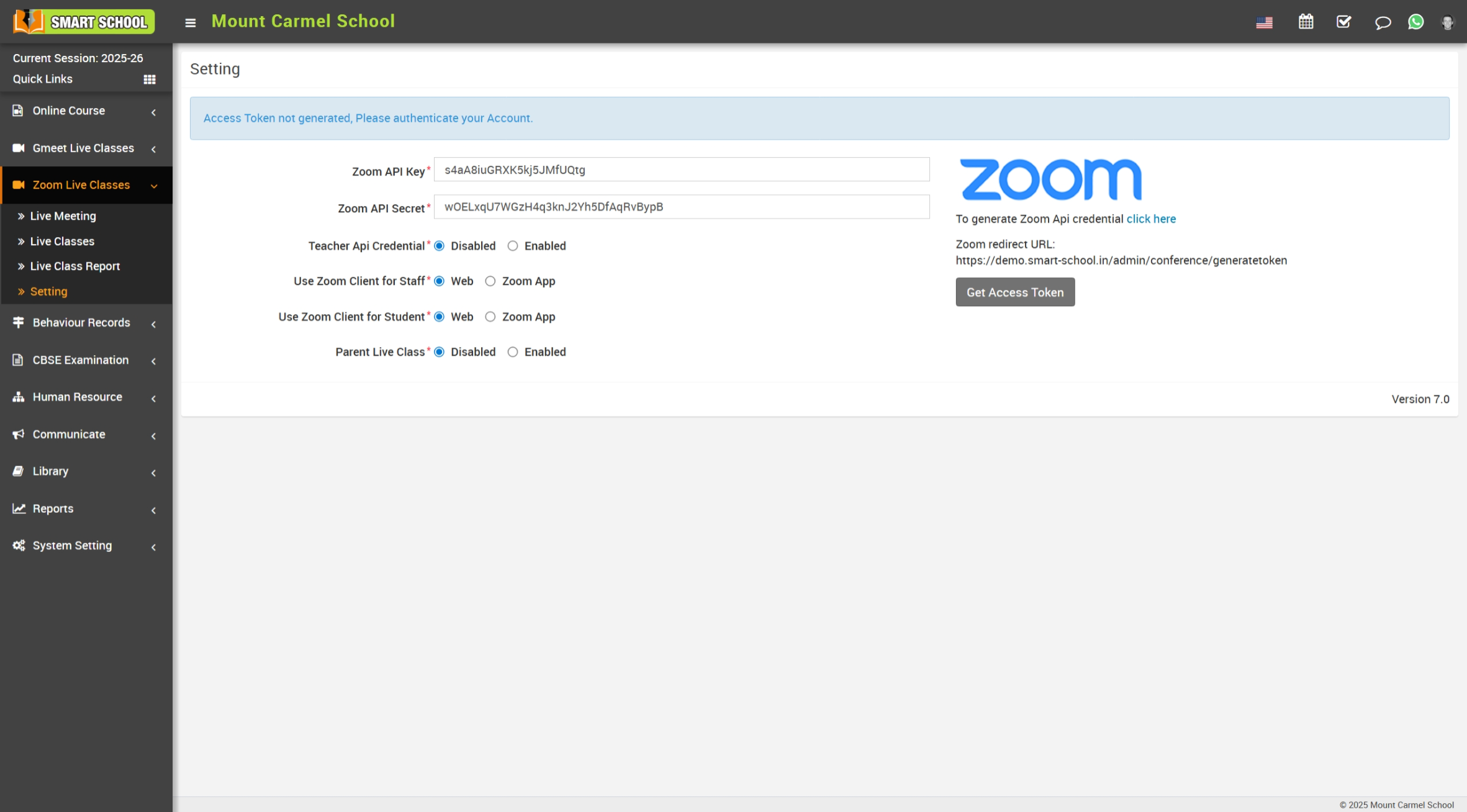
Task: Expand Online Course menu chevron
Action: tap(153, 112)
